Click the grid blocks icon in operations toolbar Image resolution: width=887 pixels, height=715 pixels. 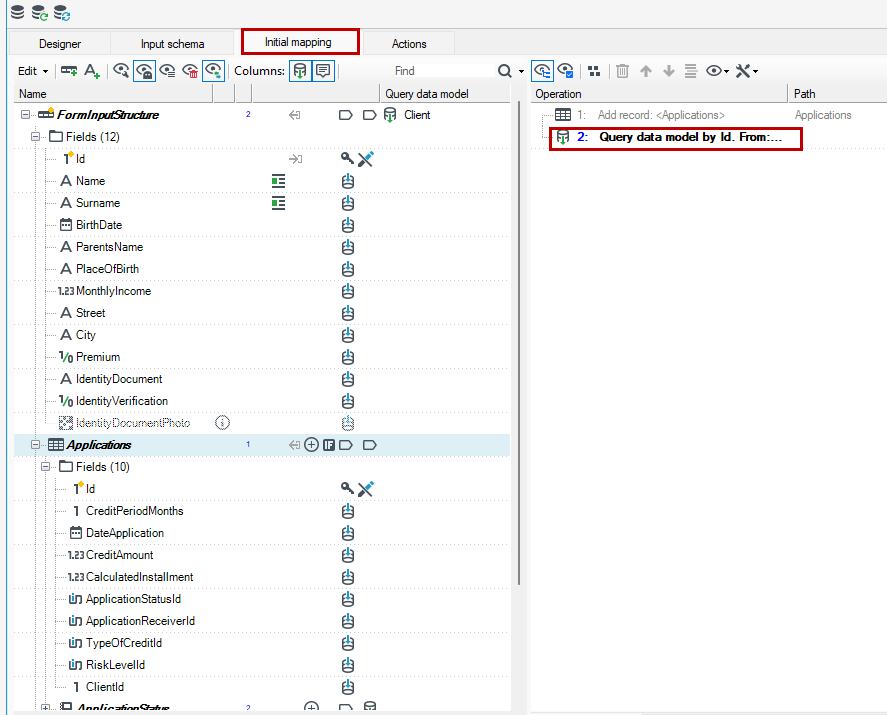tap(594, 71)
